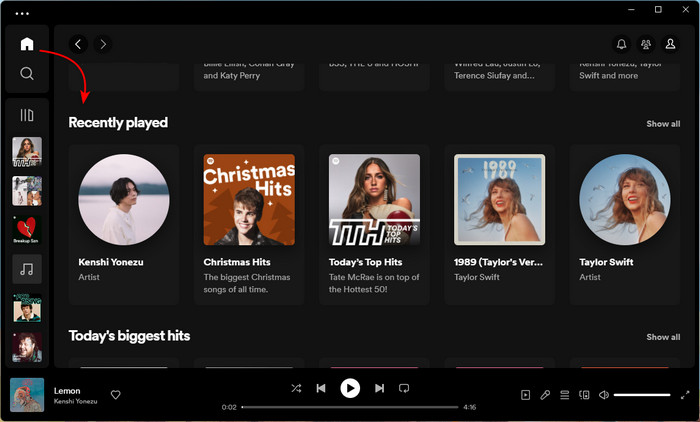Click the song title Lemon

(x=67, y=391)
